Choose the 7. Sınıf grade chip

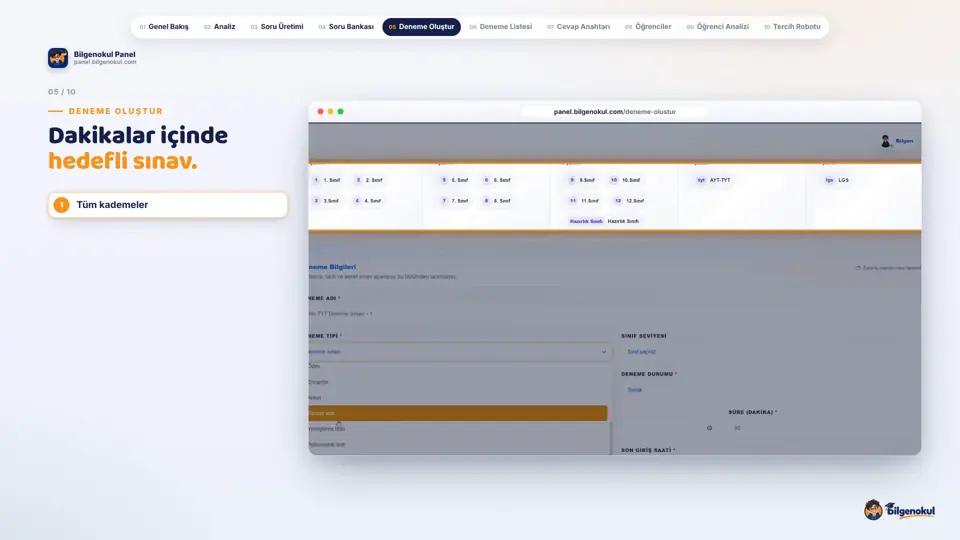click(x=454, y=201)
